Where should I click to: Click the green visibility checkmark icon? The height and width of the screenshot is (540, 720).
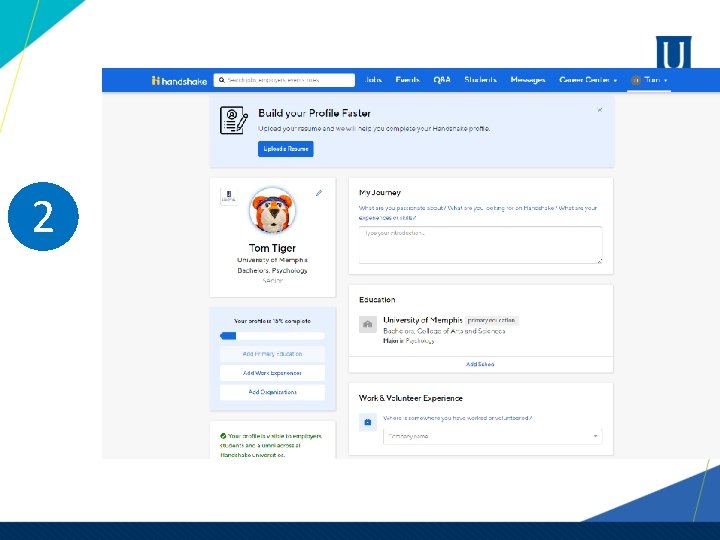pos(223,436)
